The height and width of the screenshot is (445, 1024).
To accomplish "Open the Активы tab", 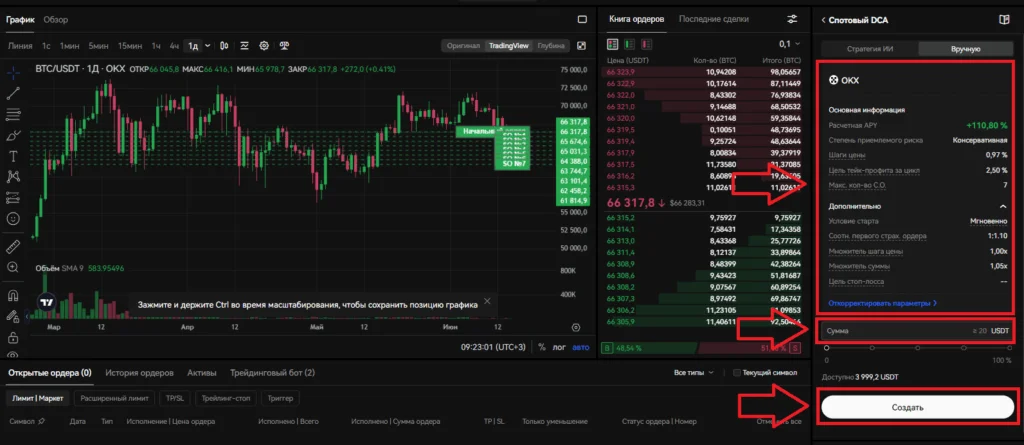I will [x=202, y=372].
